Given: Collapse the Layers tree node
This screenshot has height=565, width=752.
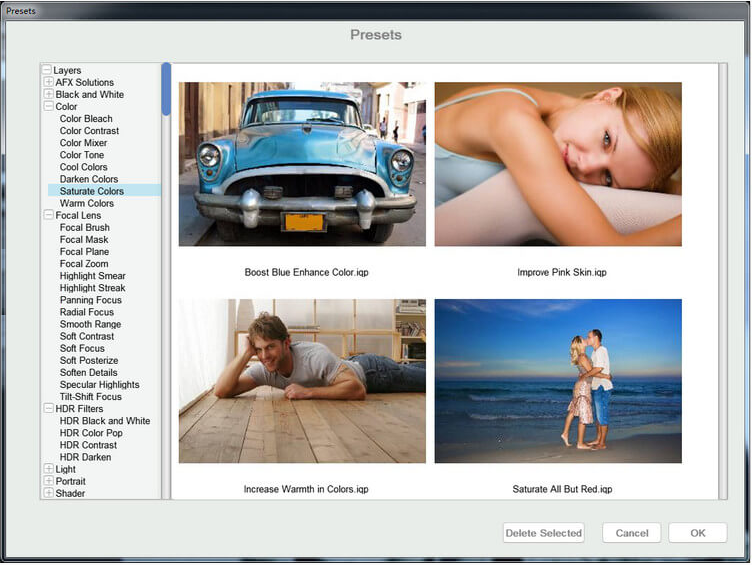Looking at the screenshot, I should (47, 71).
